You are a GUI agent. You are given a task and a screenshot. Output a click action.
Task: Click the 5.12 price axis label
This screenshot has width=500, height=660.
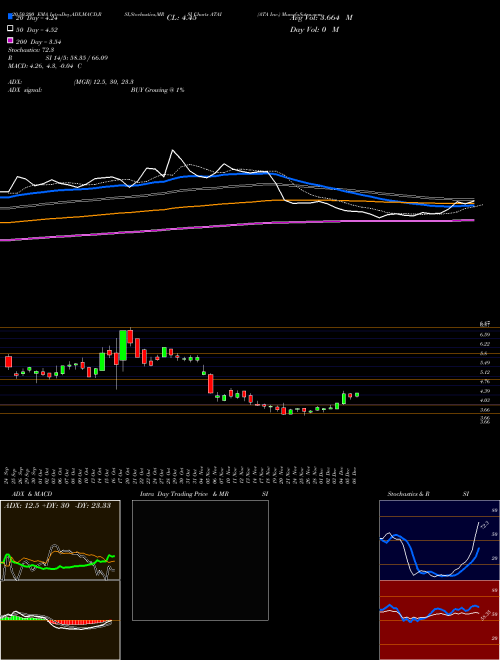(x=485, y=372)
